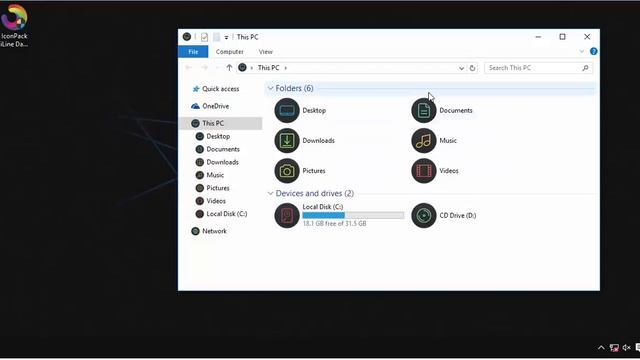Open the address bar history dropdown

461,68
